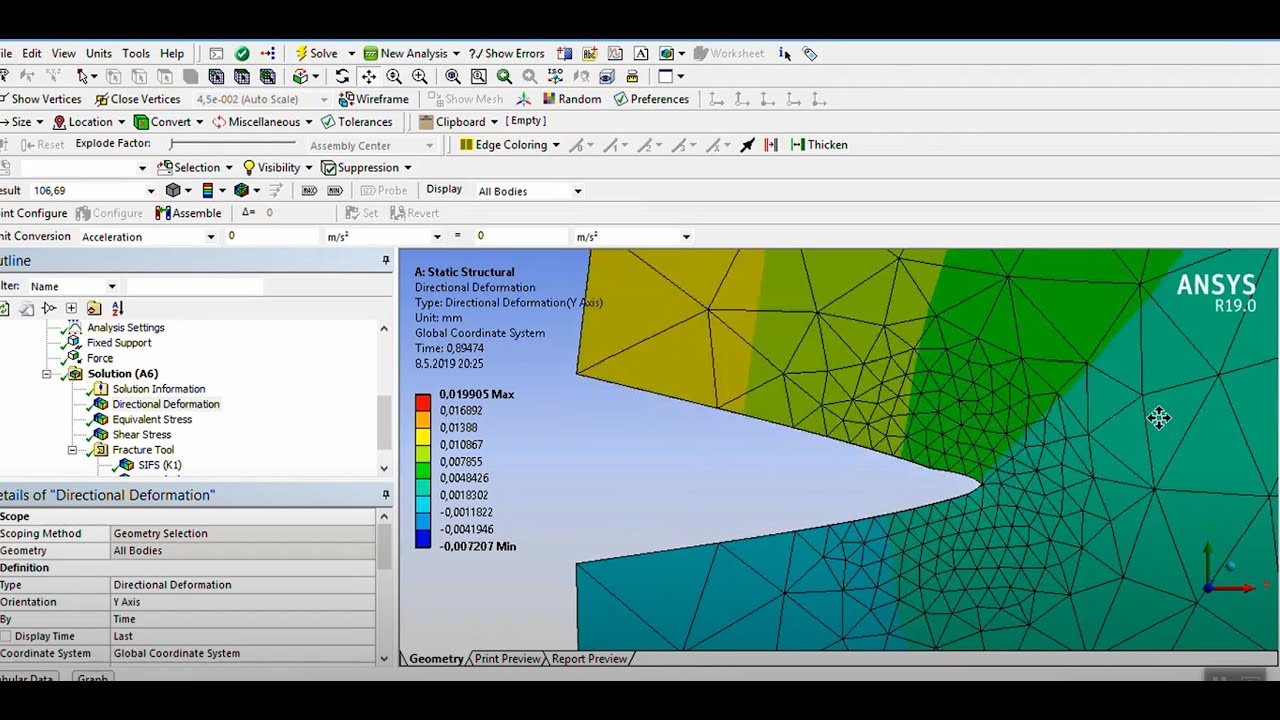The width and height of the screenshot is (1280, 720).
Task: Collapse the Fracture Tool tree node
Action: click(x=72, y=450)
